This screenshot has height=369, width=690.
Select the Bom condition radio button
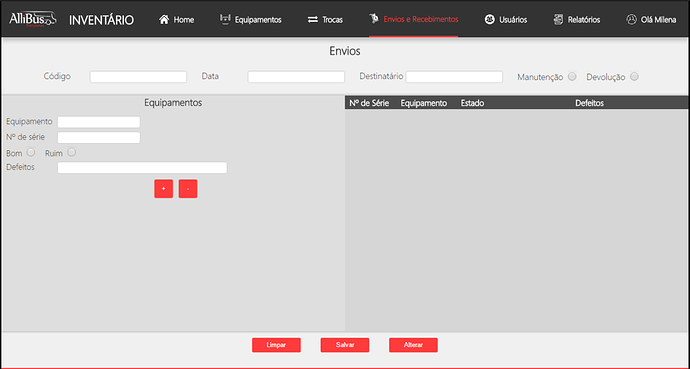31,152
